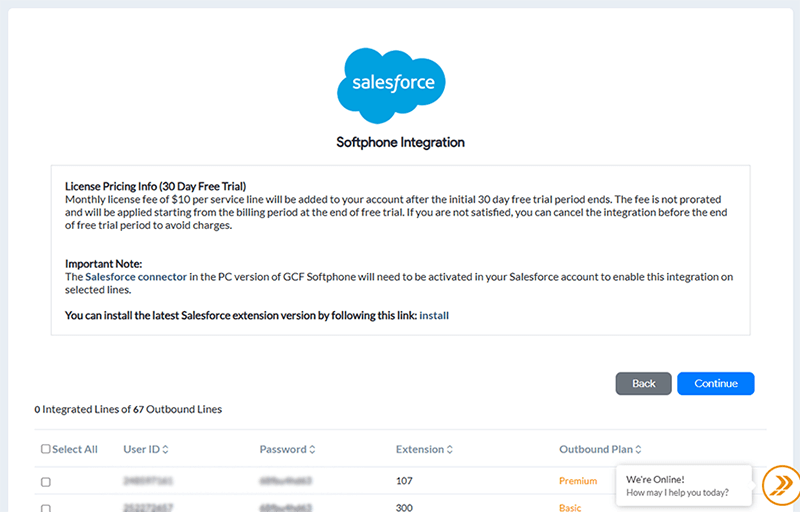Check the box for extension 300 row
This screenshot has height=512, width=800.
(x=46, y=508)
